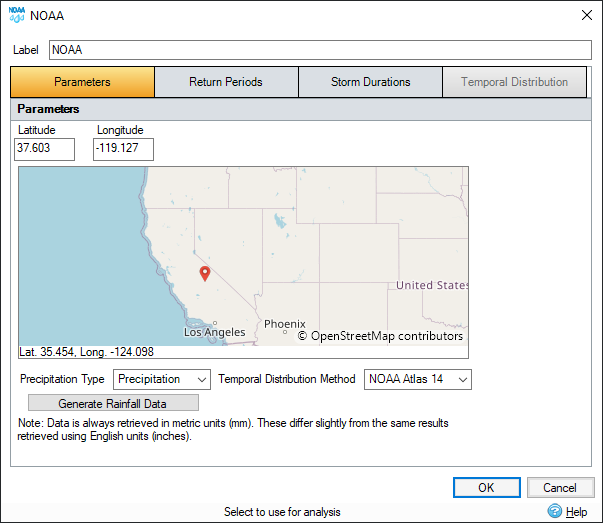
Task: Click the Los Angeles label on map
Action: click(215, 332)
